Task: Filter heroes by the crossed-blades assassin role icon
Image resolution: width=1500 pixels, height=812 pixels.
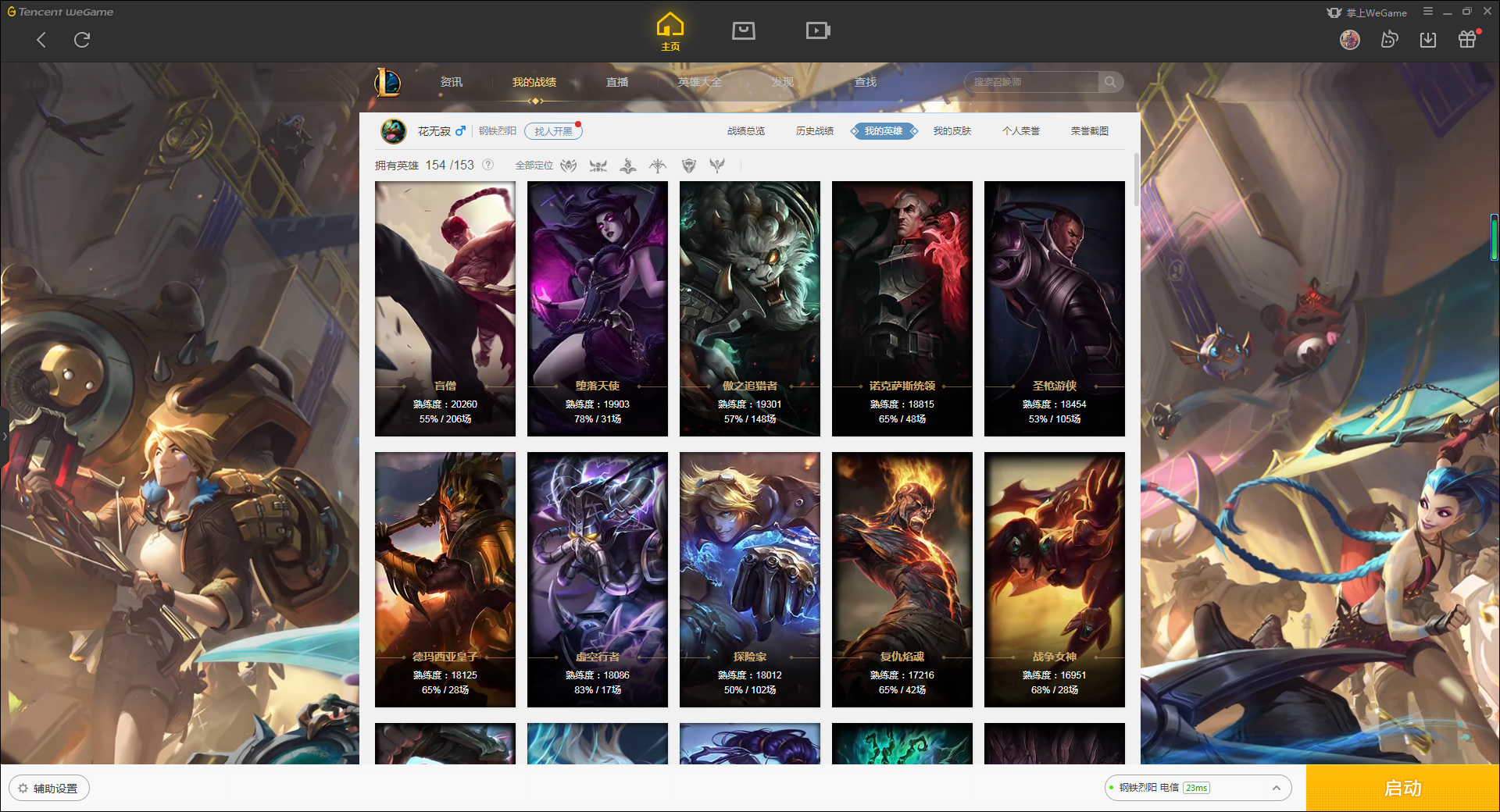Action: 598,166
